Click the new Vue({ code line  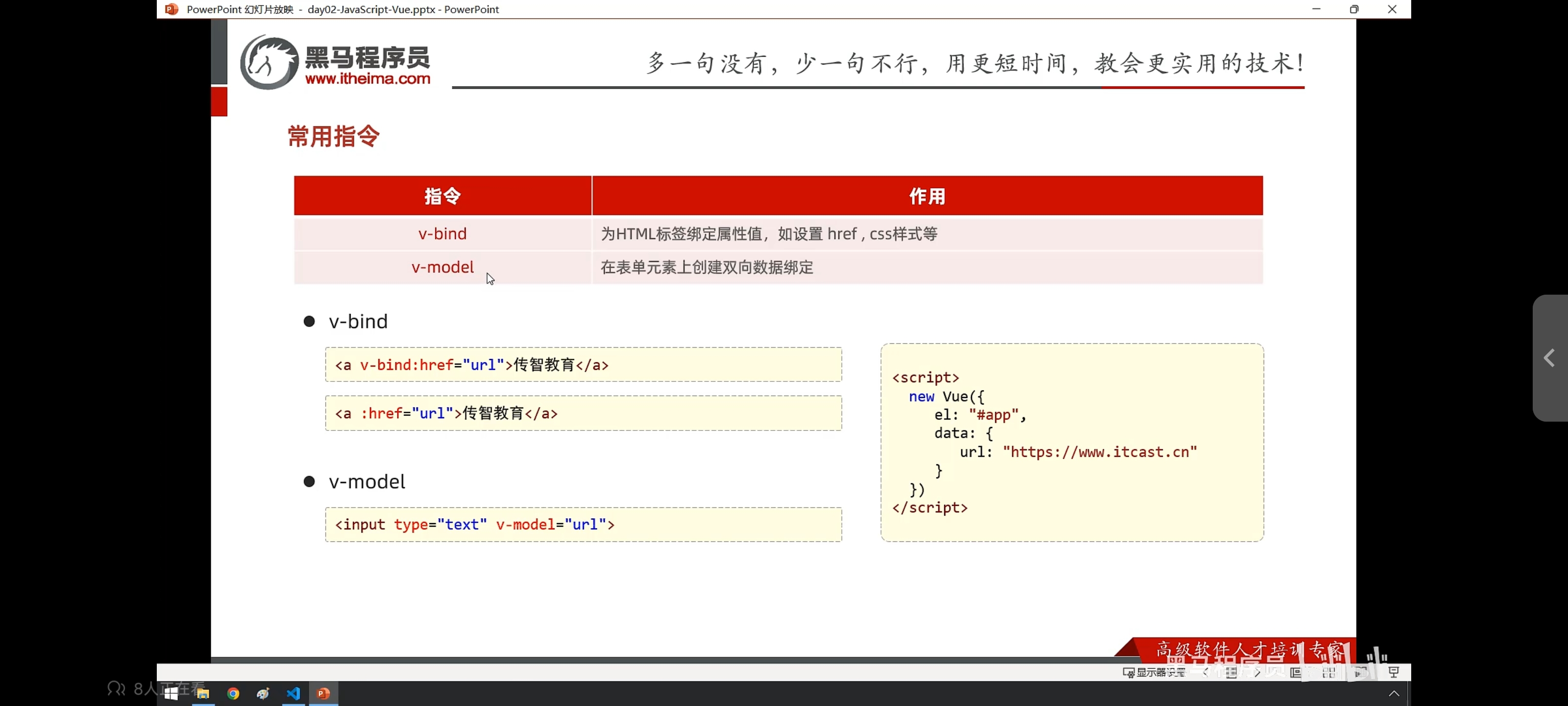tap(946, 397)
